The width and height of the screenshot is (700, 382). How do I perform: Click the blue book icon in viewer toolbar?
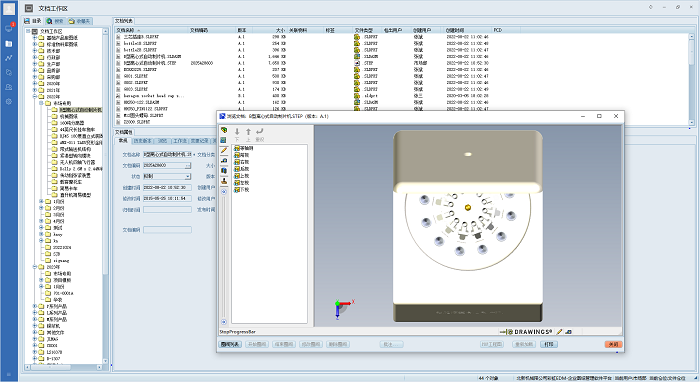[224, 171]
